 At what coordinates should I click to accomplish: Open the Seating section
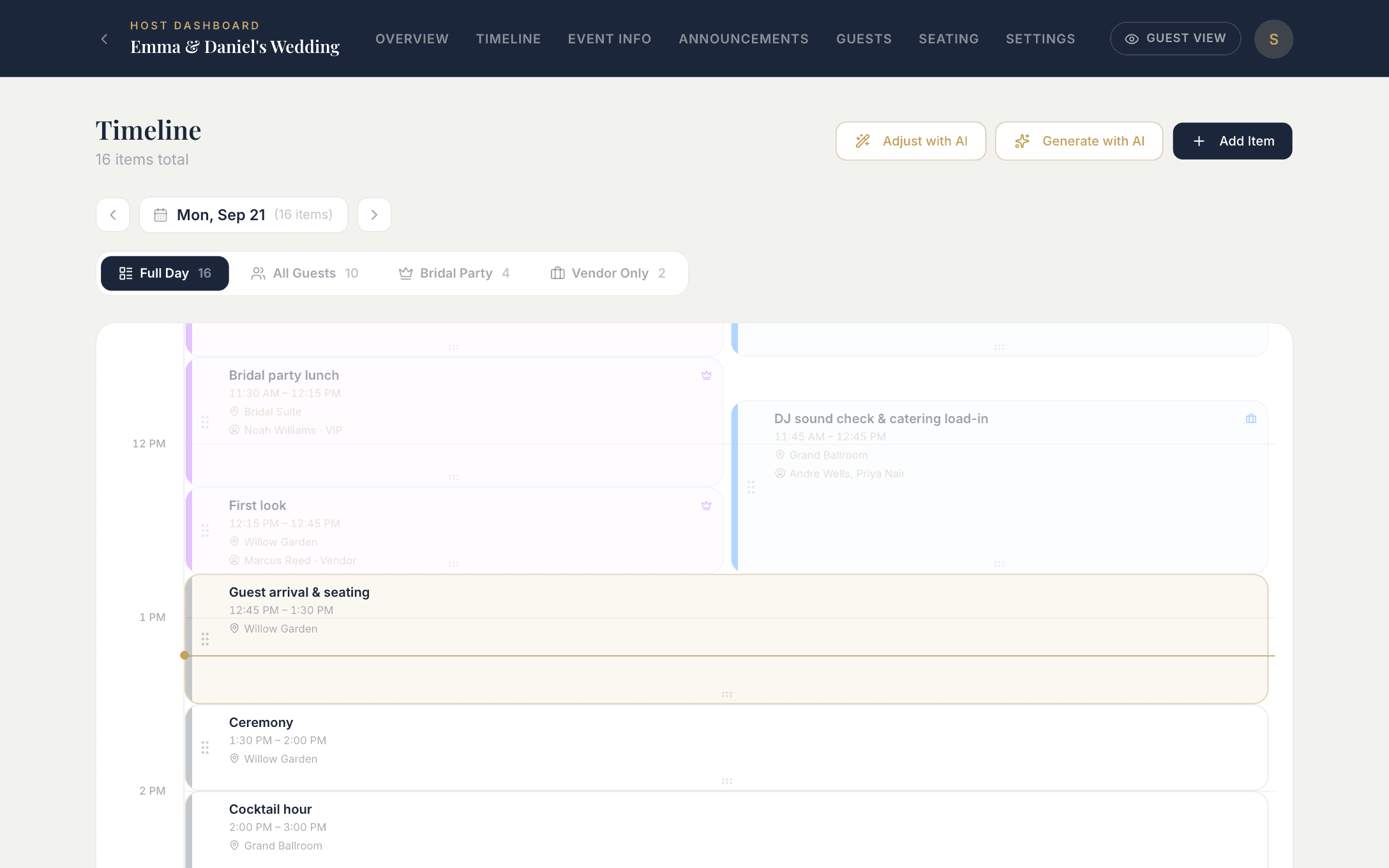[949, 39]
